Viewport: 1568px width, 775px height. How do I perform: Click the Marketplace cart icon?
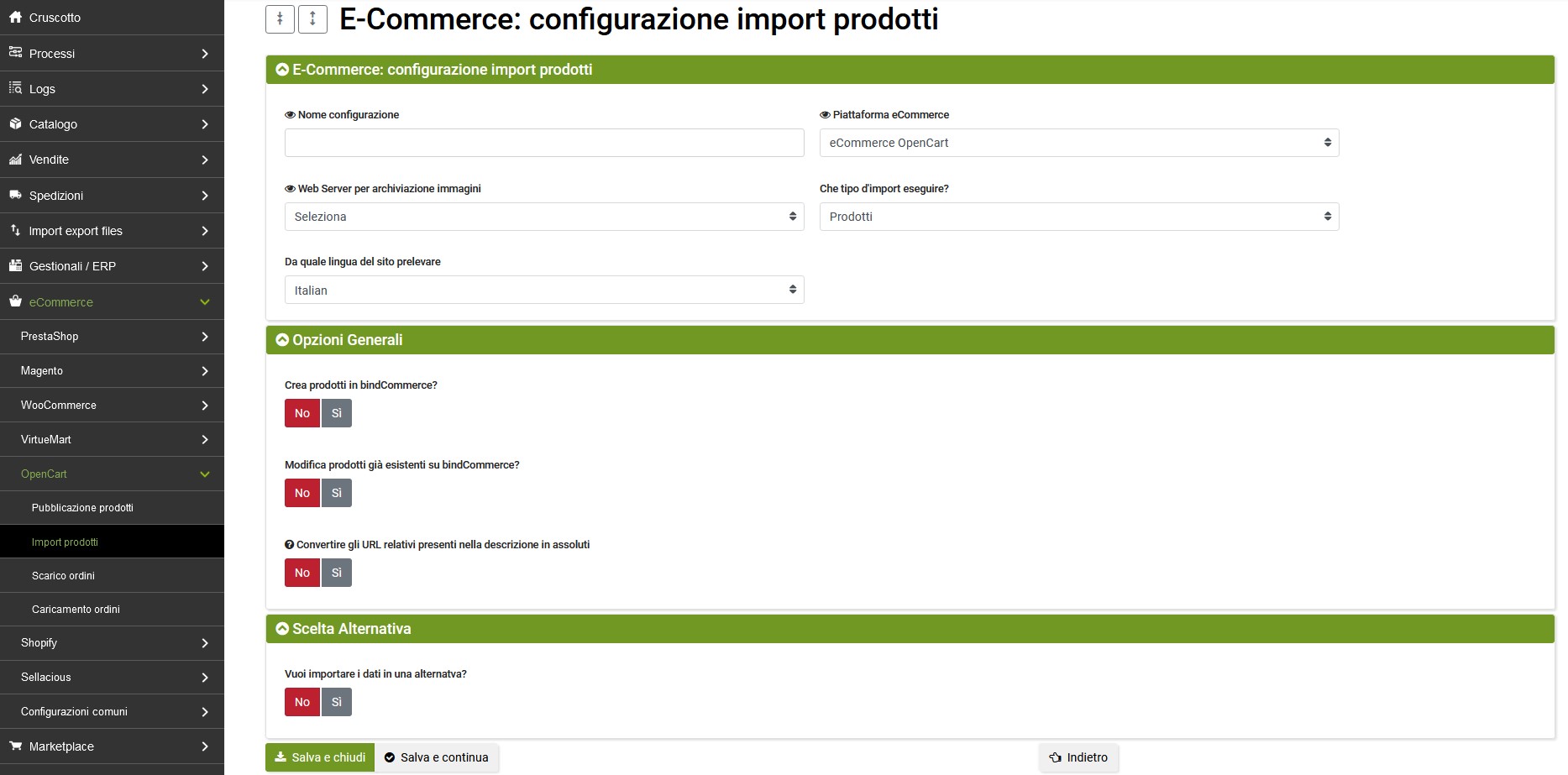pos(15,746)
